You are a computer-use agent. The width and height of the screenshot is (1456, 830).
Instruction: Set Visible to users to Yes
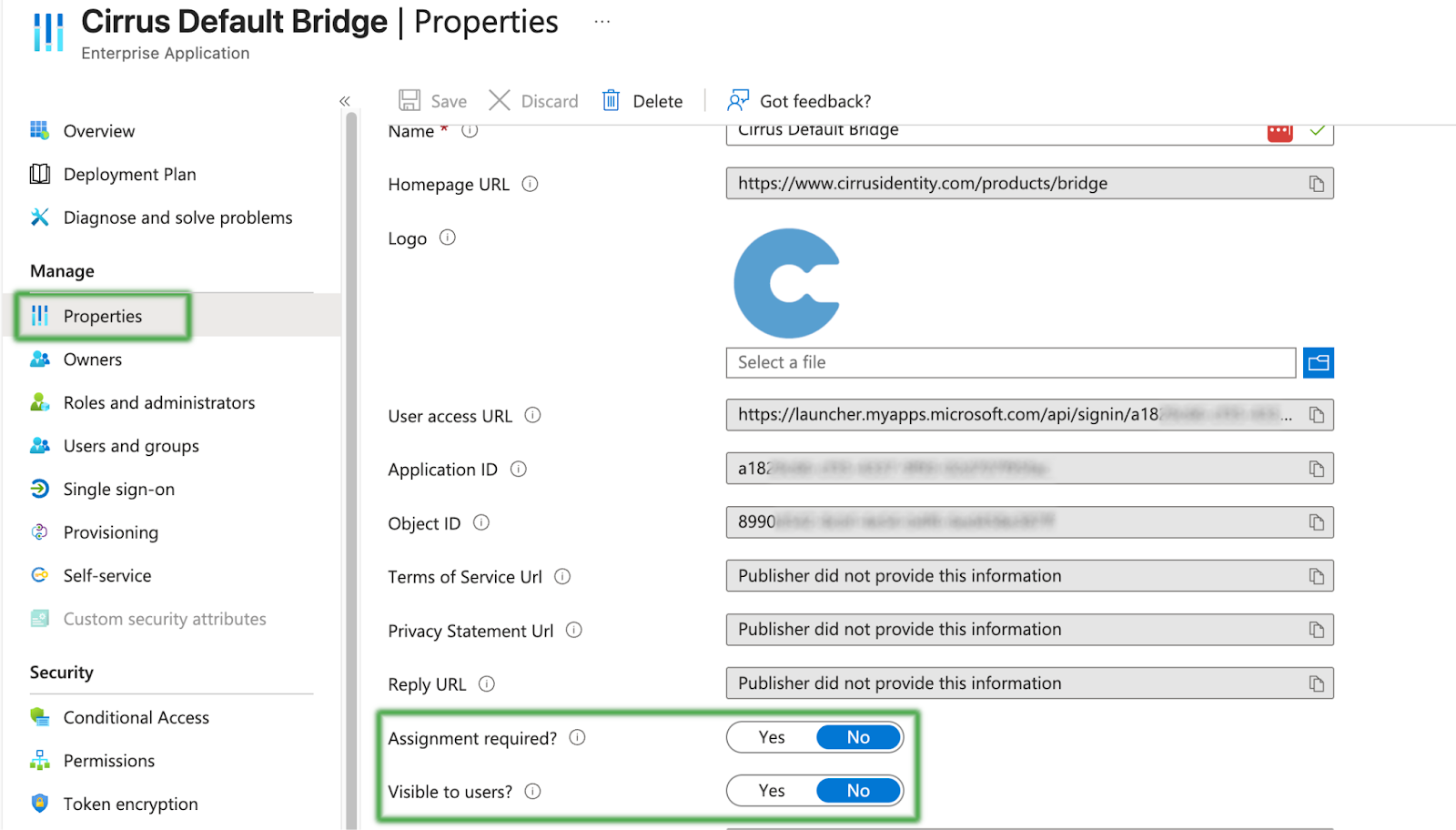click(772, 791)
